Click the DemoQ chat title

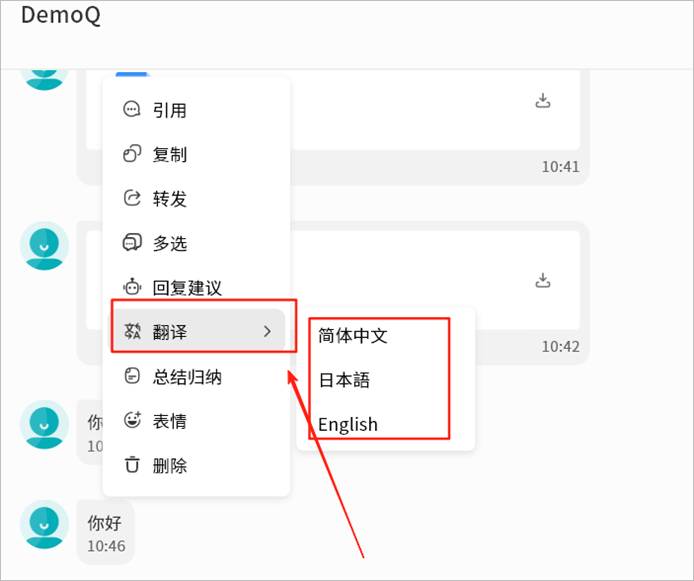tap(61, 16)
